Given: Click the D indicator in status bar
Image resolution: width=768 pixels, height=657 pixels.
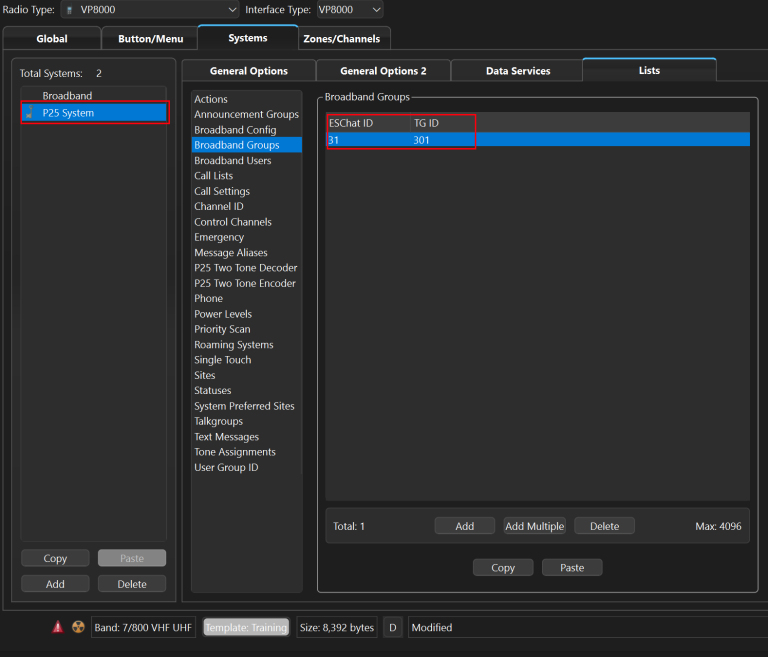Looking at the screenshot, I should coord(393,627).
